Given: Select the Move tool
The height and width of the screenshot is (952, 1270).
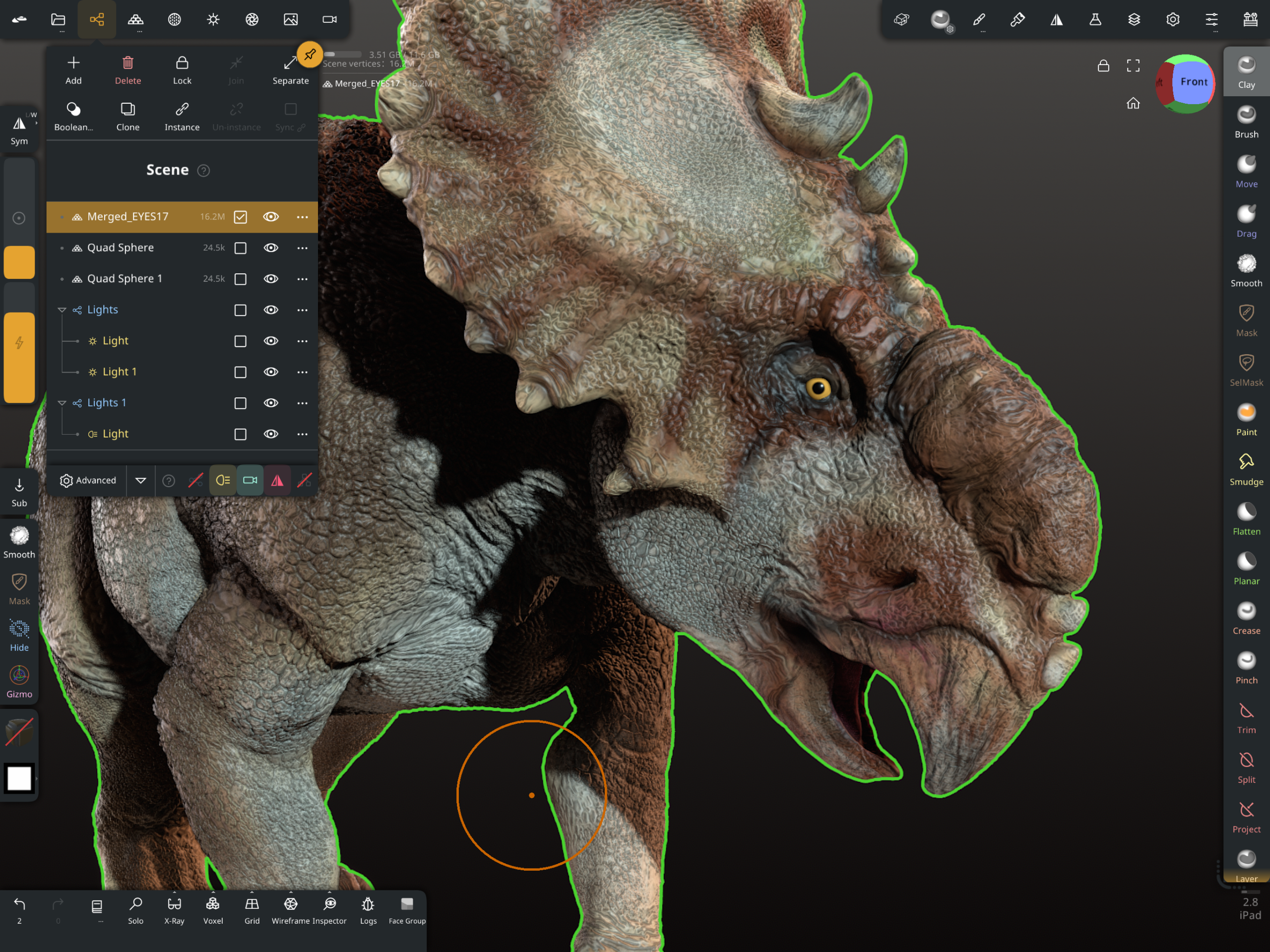Looking at the screenshot, I should tap(1246, 172).
